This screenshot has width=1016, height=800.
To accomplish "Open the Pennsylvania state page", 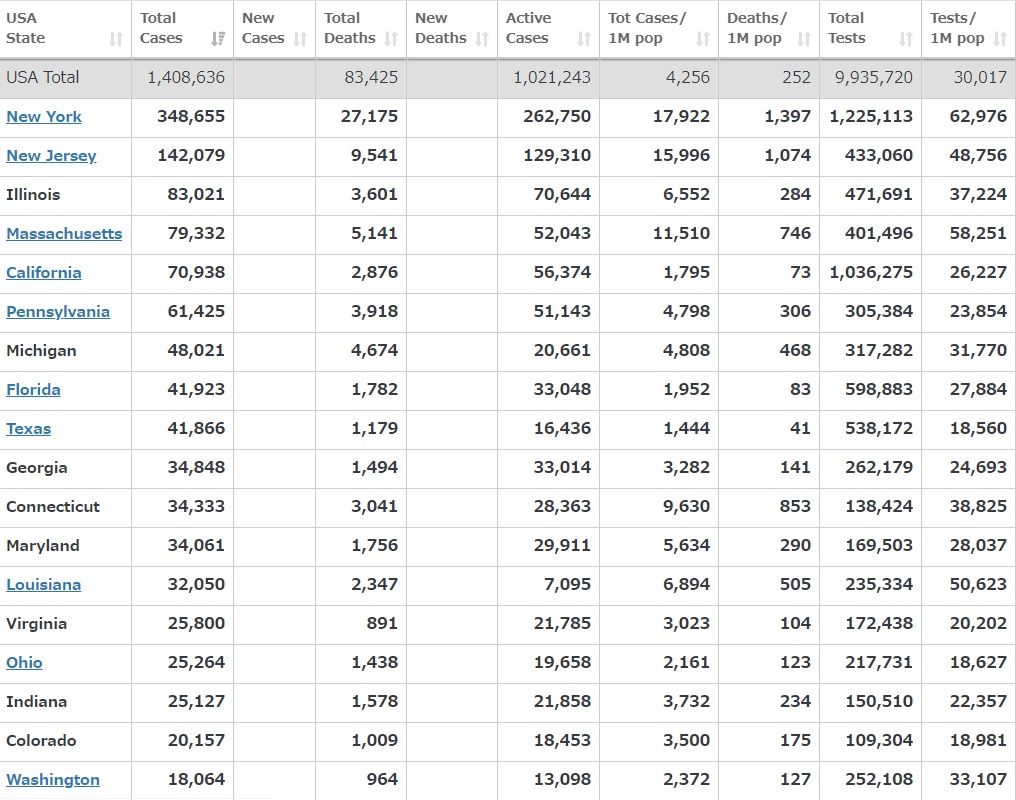I will click(58, 311).
